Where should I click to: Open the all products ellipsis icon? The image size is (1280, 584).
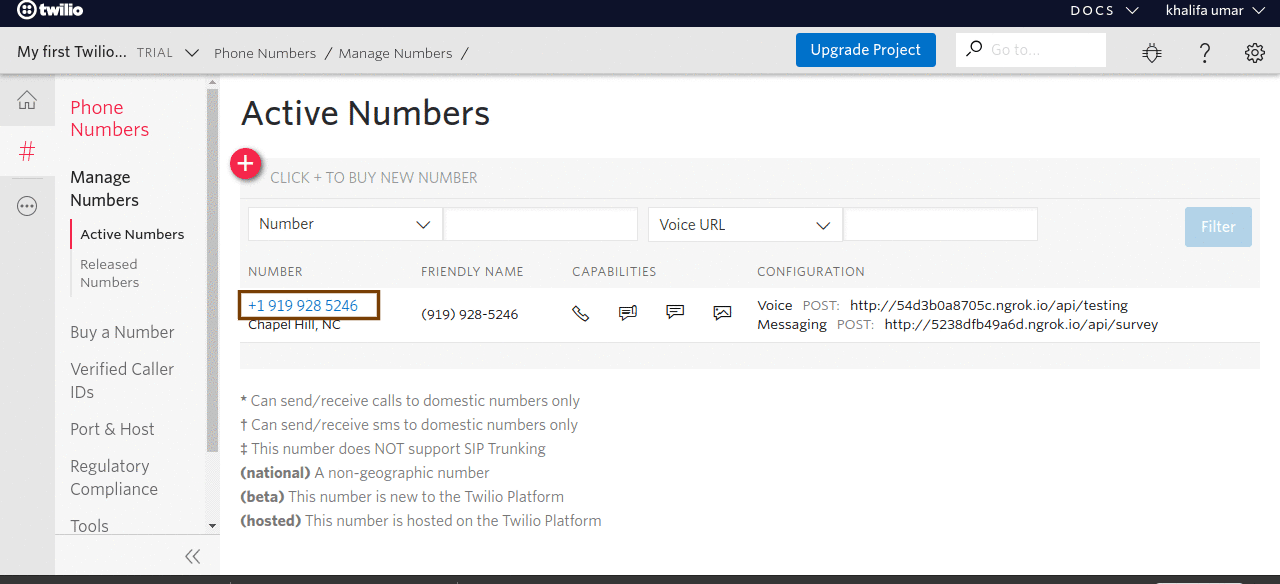(27, 206)
